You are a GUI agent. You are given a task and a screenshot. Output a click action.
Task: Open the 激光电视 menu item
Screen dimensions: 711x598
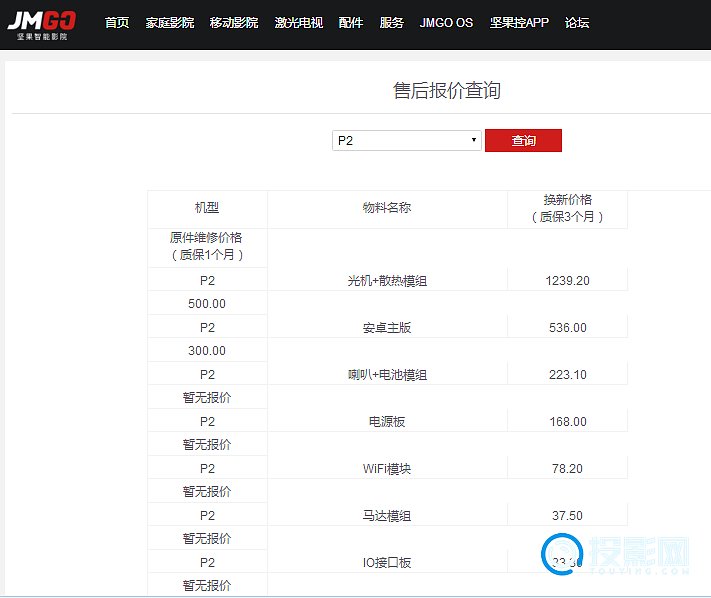coord(299,23)
